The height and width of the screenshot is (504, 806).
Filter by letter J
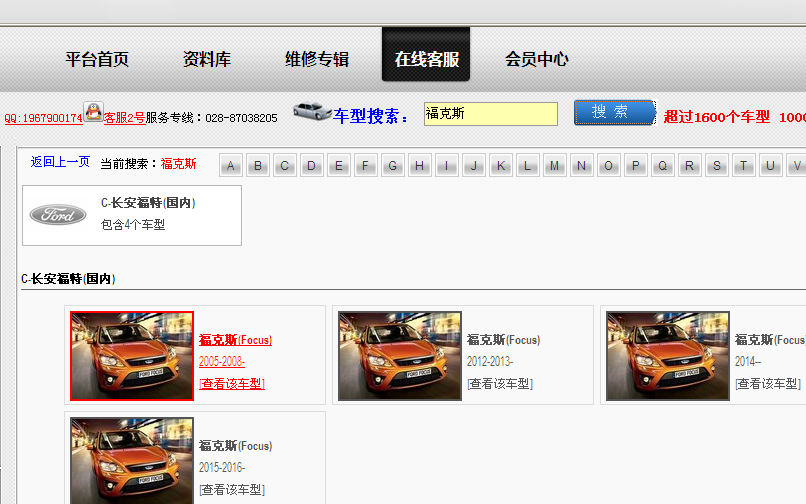[x=473, y=166]
